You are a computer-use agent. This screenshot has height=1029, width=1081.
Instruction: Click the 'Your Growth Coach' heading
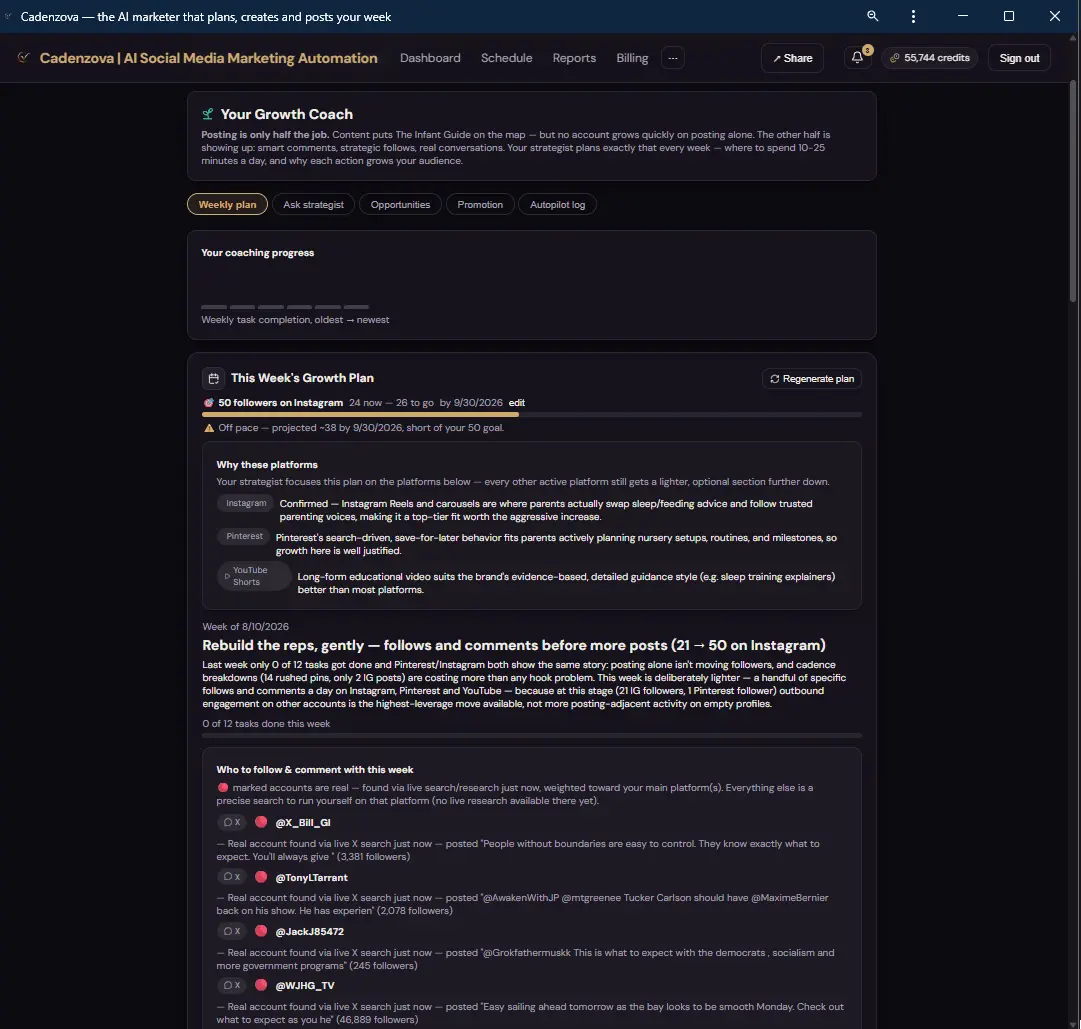point(286,114)
